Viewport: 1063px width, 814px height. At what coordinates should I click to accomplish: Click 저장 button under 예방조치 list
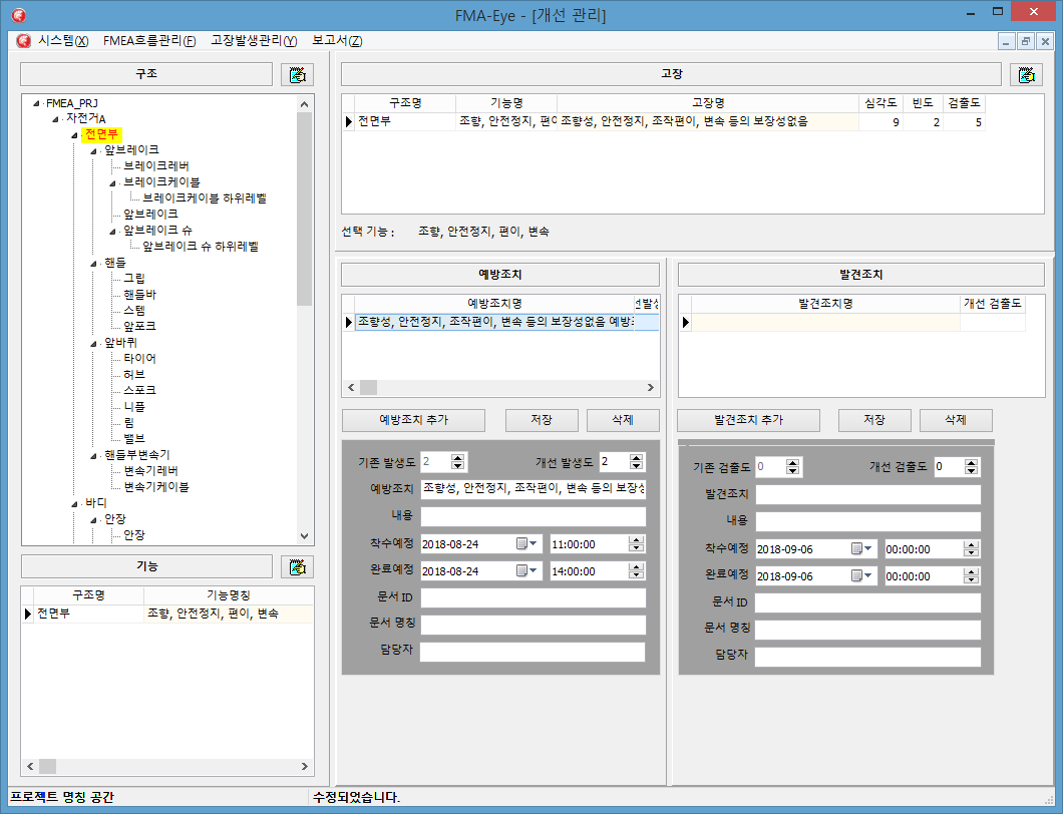(x=542, y=420)
